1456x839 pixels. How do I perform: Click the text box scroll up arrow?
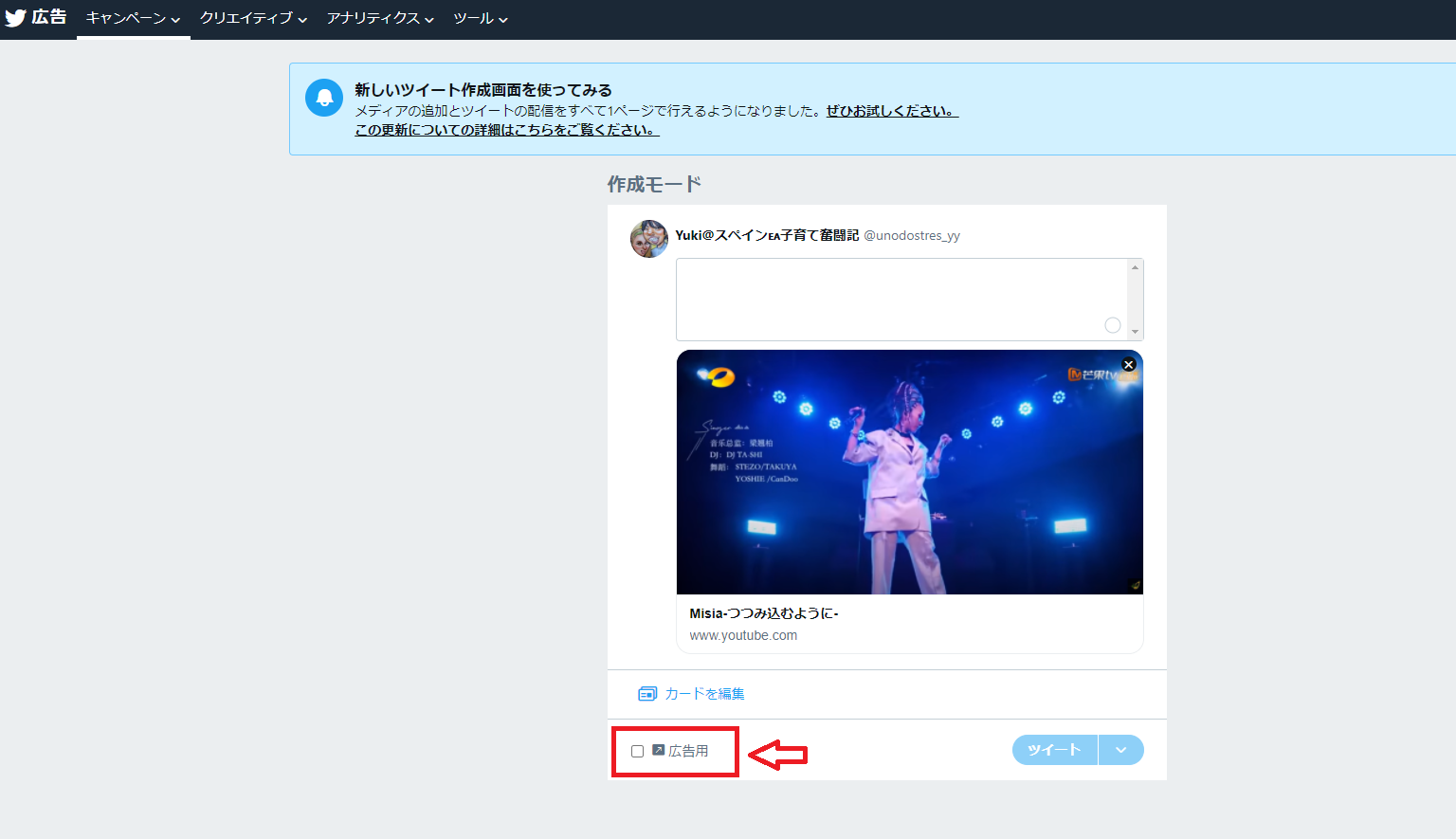1135,267
